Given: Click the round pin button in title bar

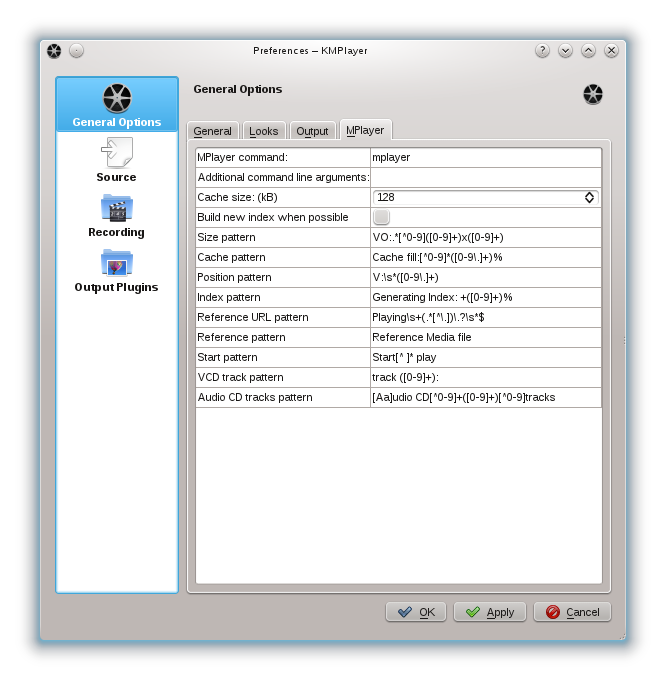Looking at the screenshot, I should [77, 51].
